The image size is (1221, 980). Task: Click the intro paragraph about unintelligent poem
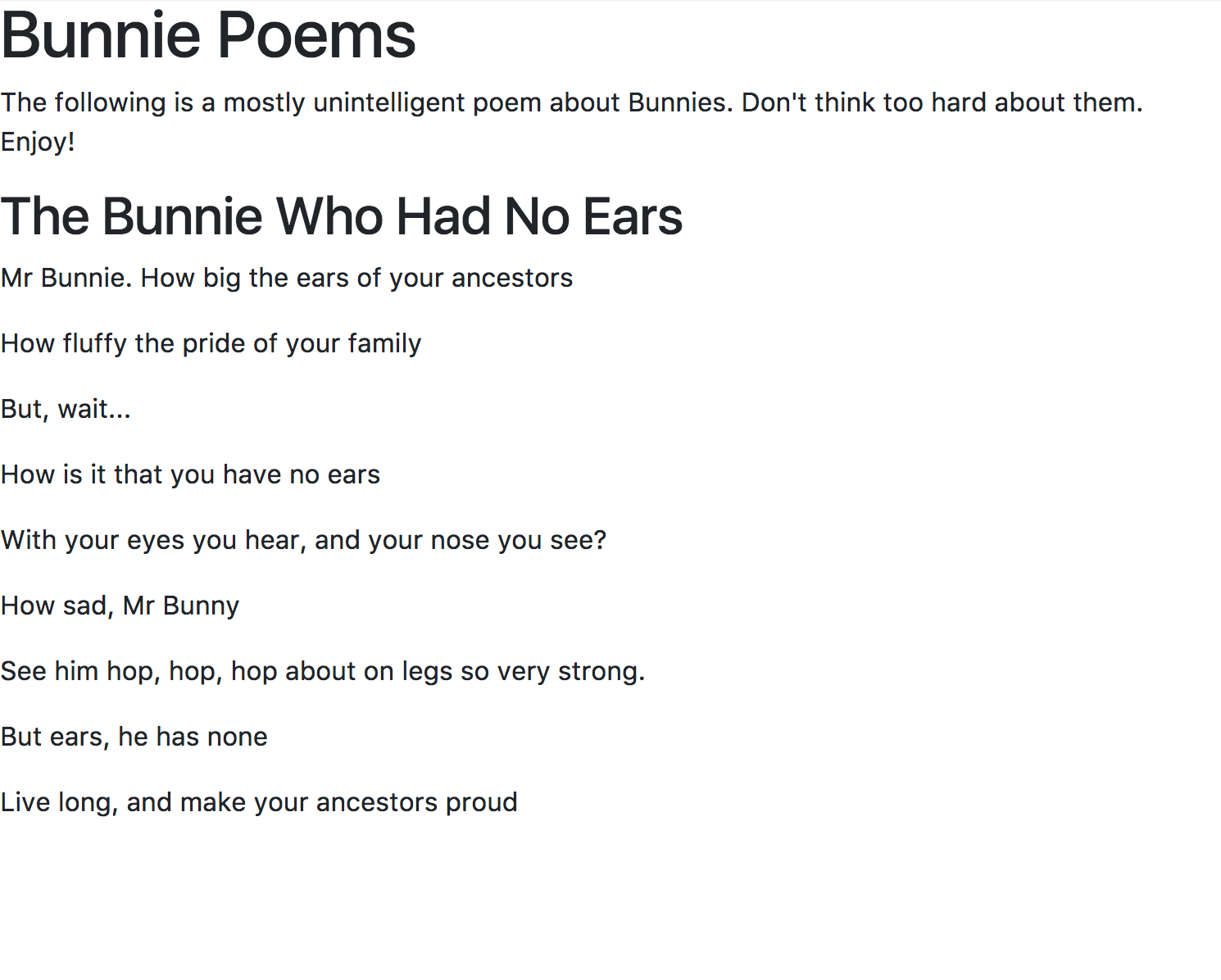click(571, 122)
